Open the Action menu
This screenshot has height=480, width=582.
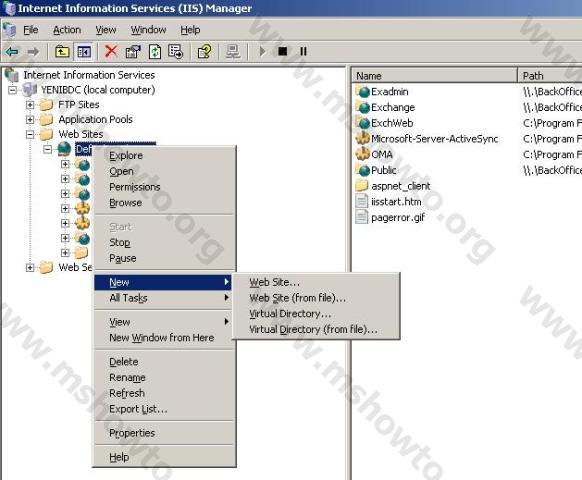point(67,30)
